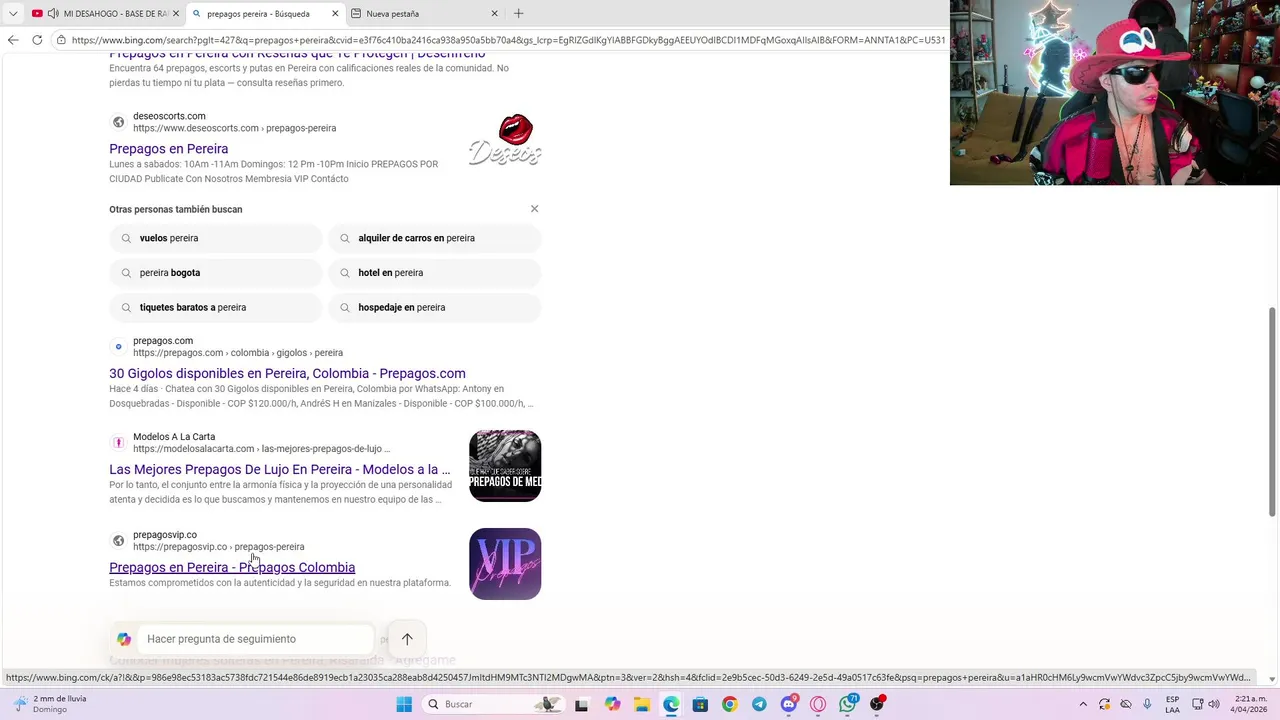Select 'tiquetes baratos a pereira' suggestion

pos(216,307)
